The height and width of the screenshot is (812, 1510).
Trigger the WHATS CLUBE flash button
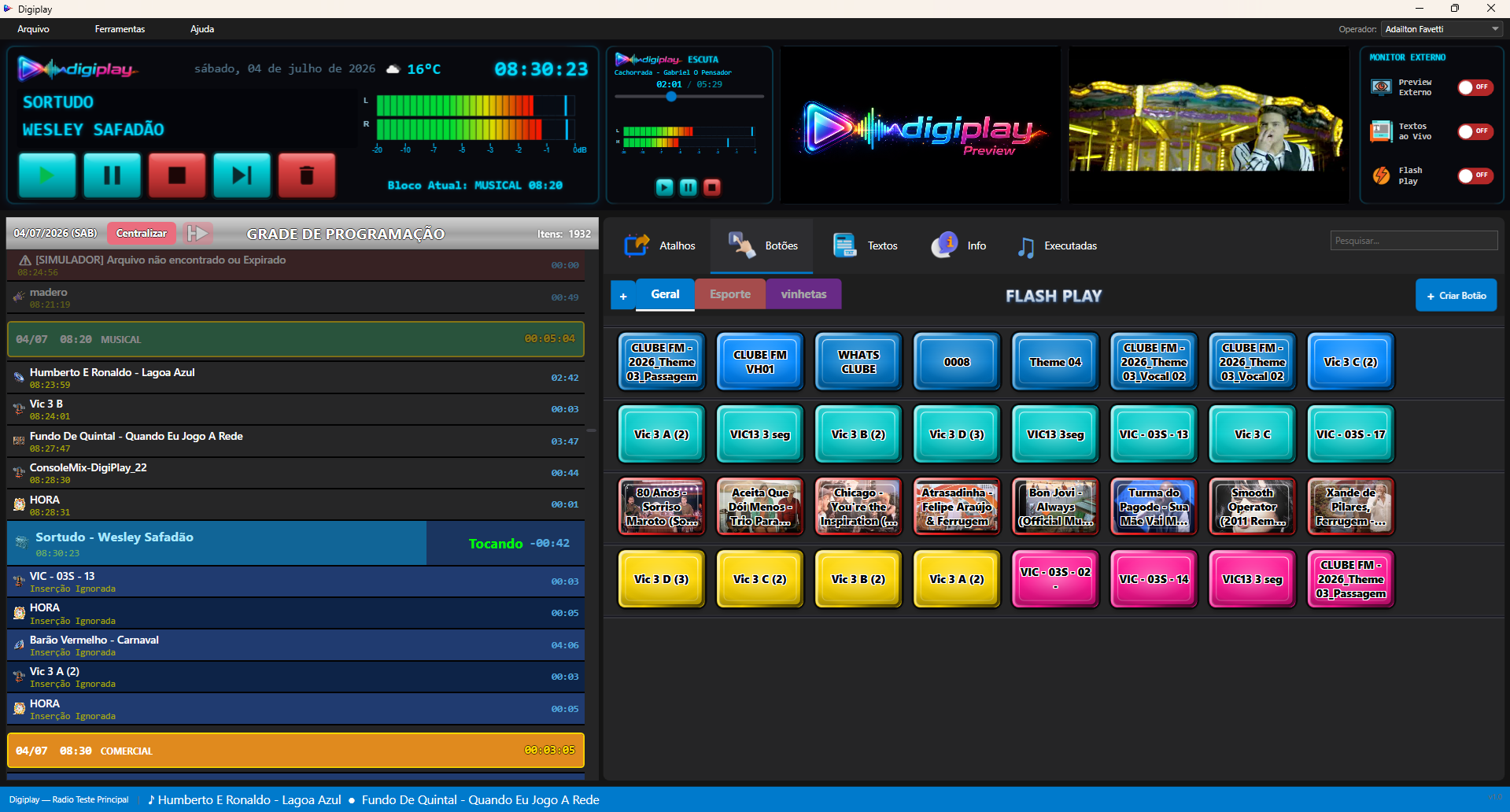(858, 362)
